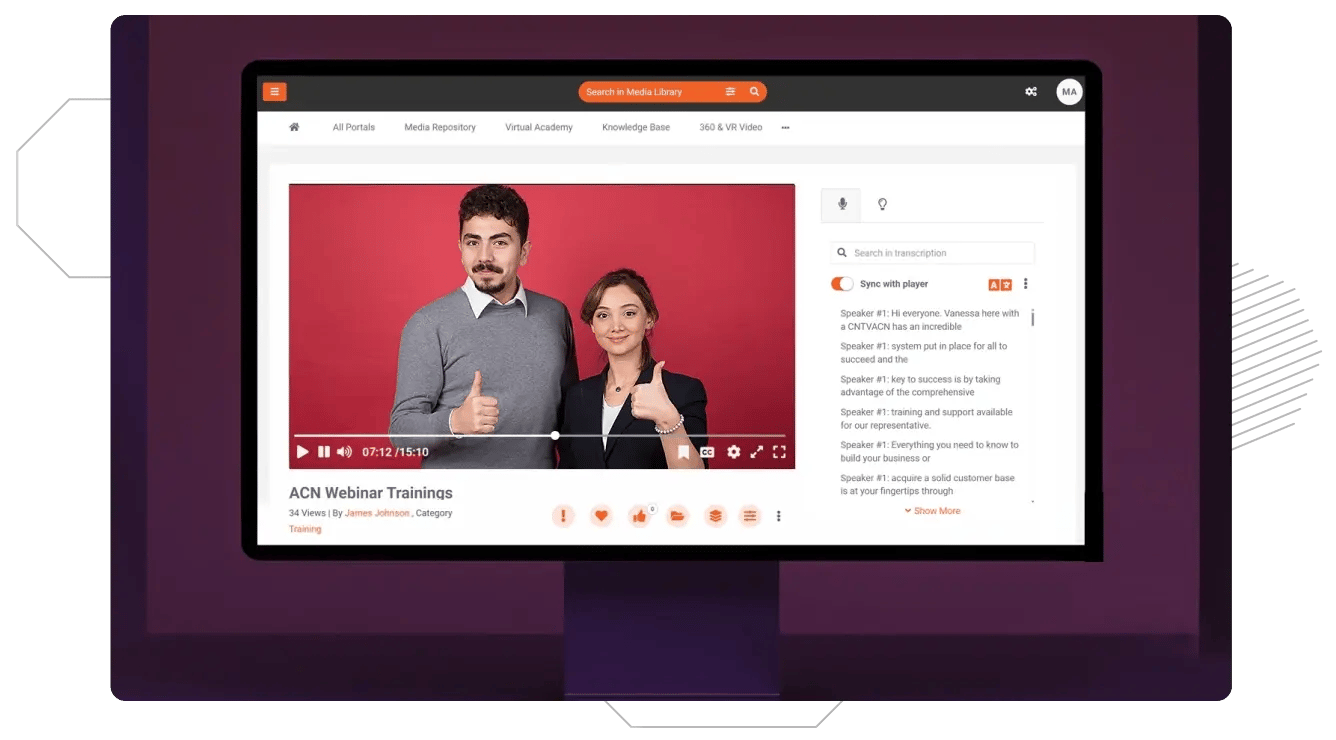1336x740 pixels.
Task: Like the video with thumbs-up
Action: [x=639, y=516]
